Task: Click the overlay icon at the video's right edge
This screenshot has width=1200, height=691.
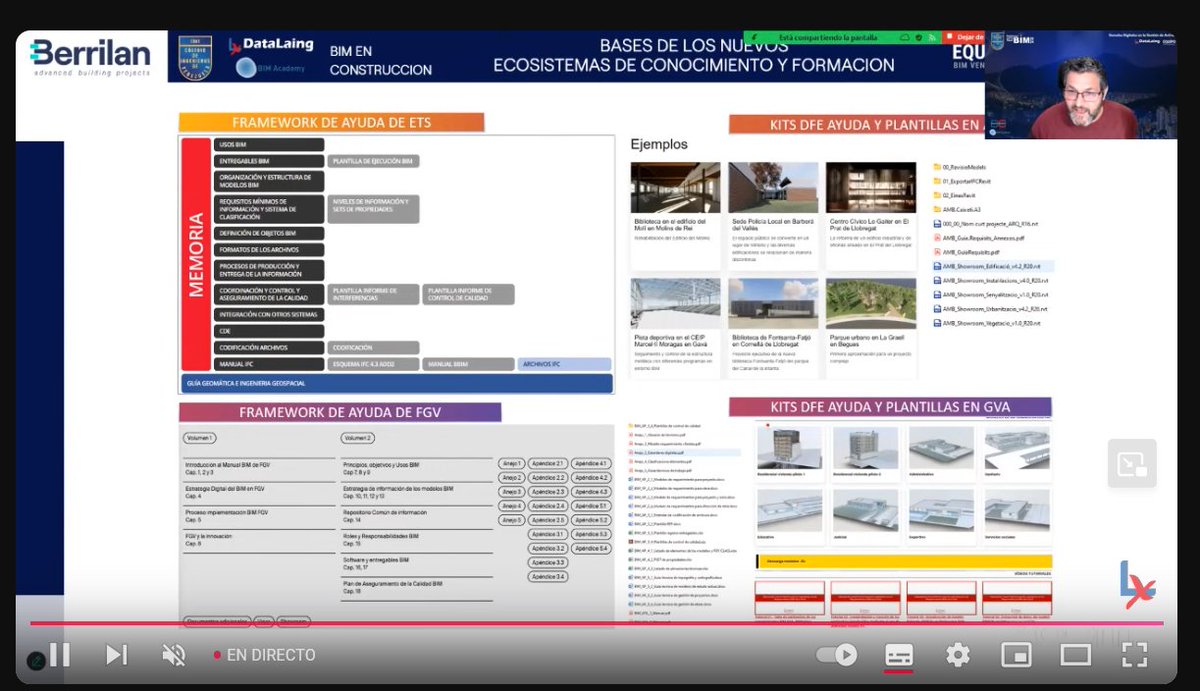Action: tap(1132, 464)
